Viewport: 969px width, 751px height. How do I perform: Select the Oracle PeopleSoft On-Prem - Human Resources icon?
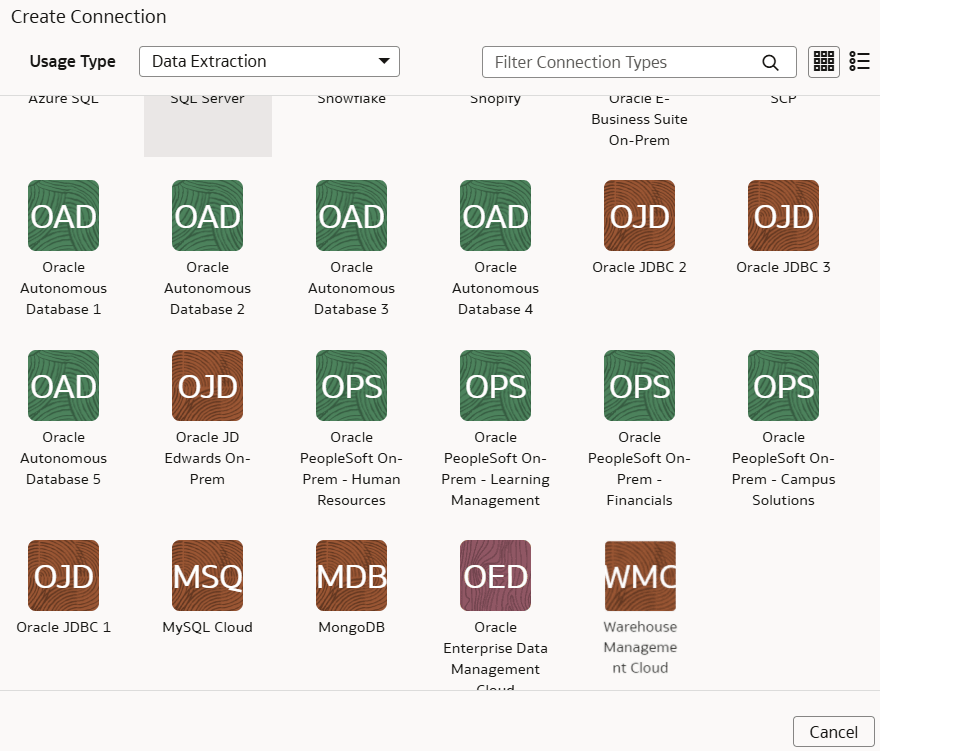tap(351, 385)
